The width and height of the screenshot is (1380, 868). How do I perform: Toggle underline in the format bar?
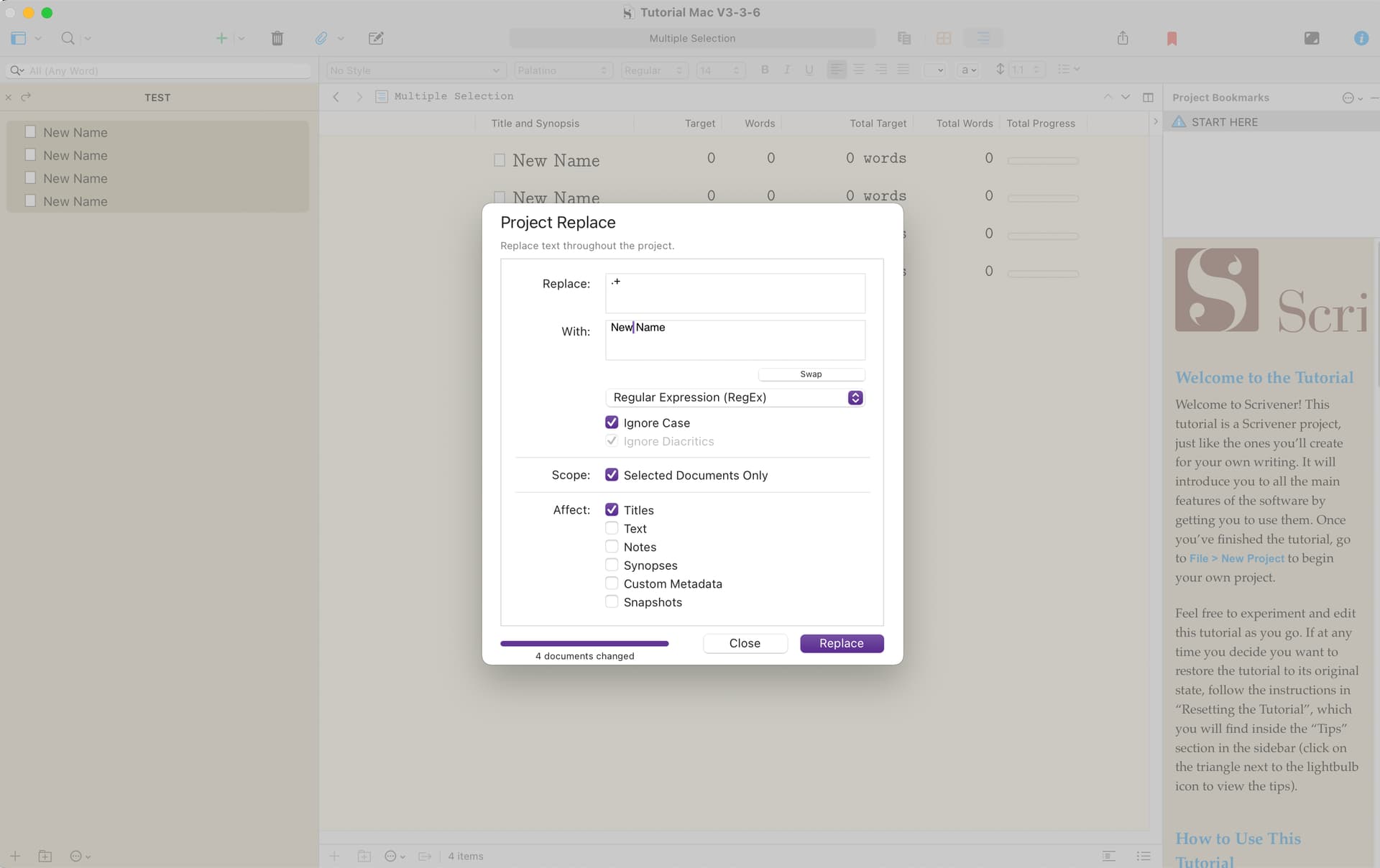[809, 70]
